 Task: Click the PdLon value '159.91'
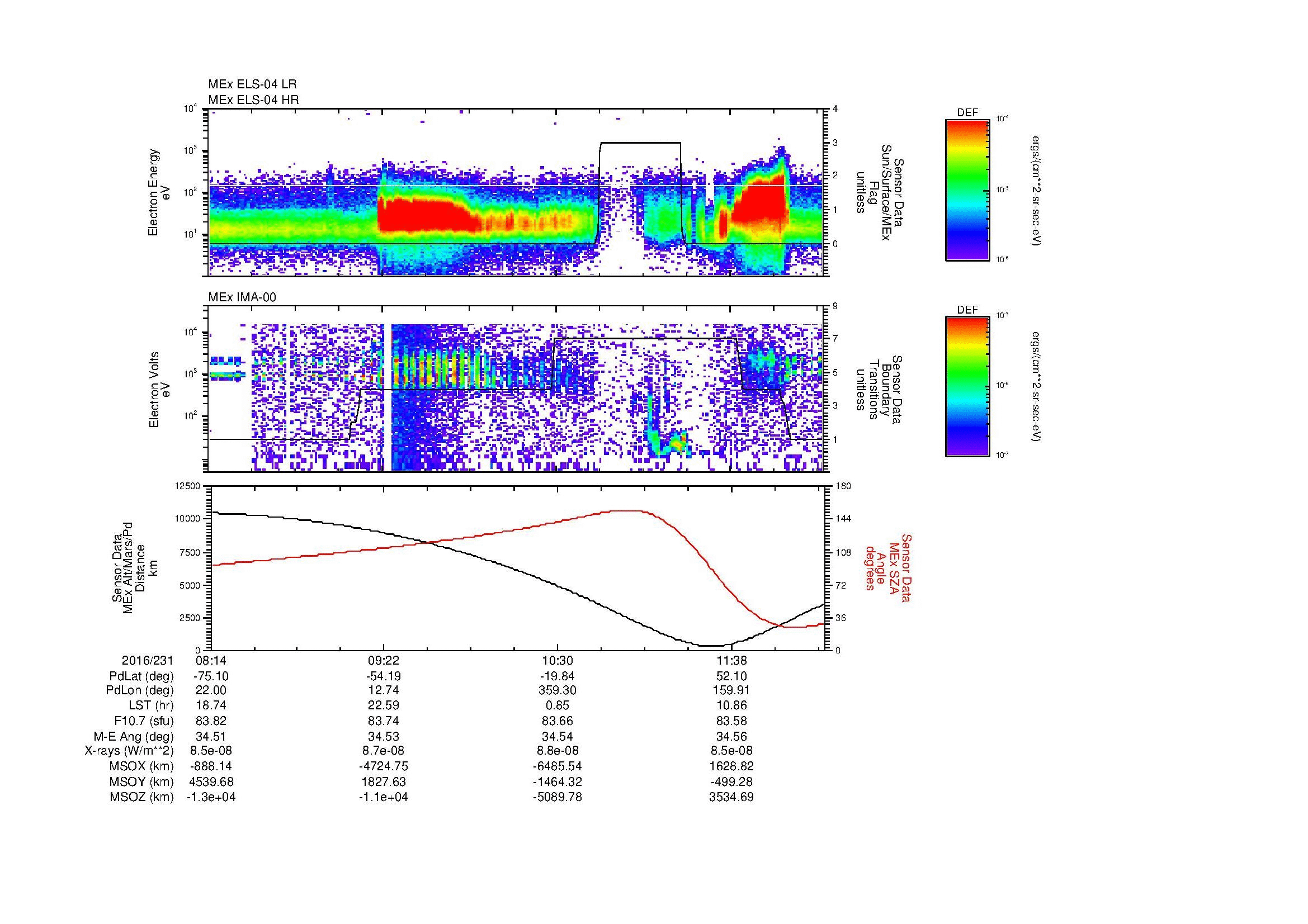pos(731,690)
